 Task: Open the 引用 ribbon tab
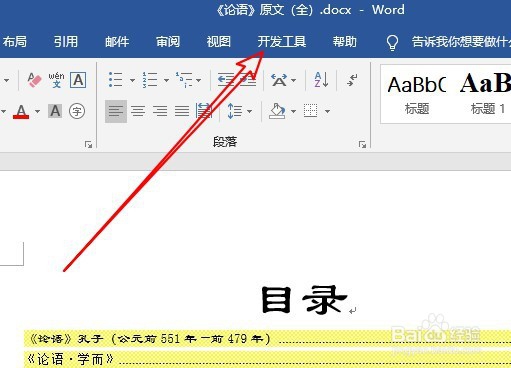coord(66,42)
